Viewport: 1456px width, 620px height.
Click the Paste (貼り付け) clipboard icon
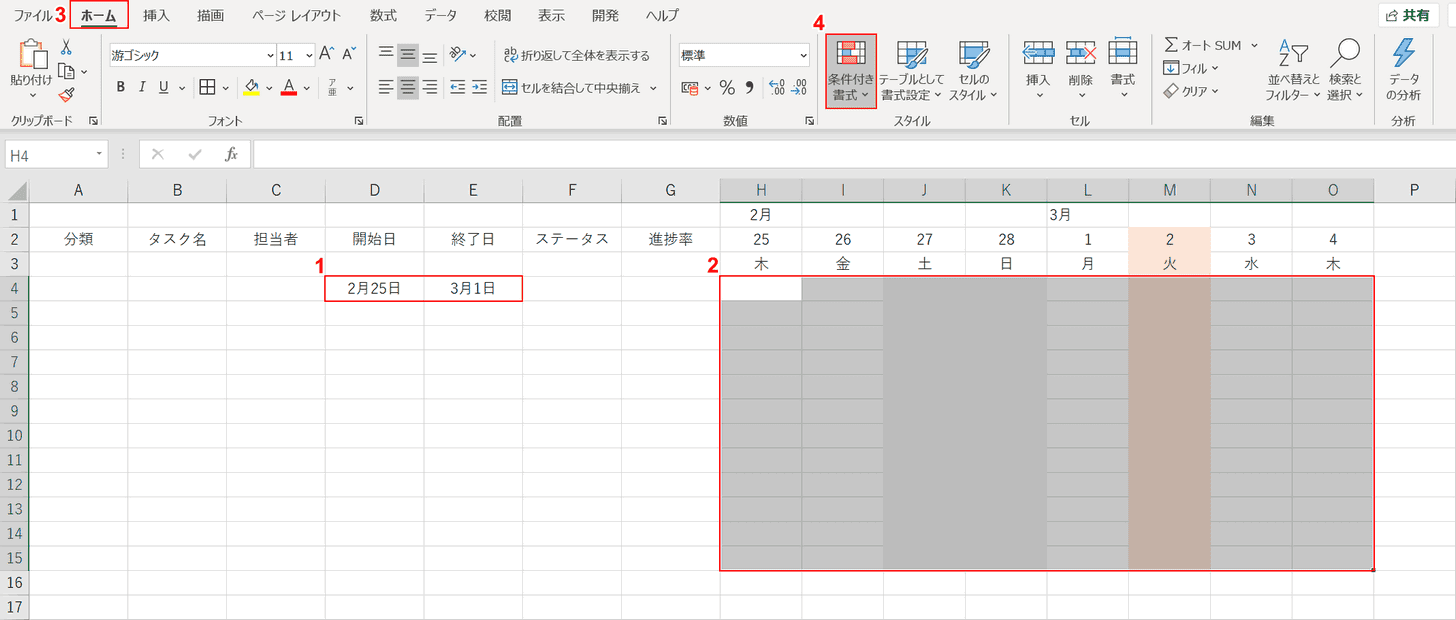tap(32, 55)
